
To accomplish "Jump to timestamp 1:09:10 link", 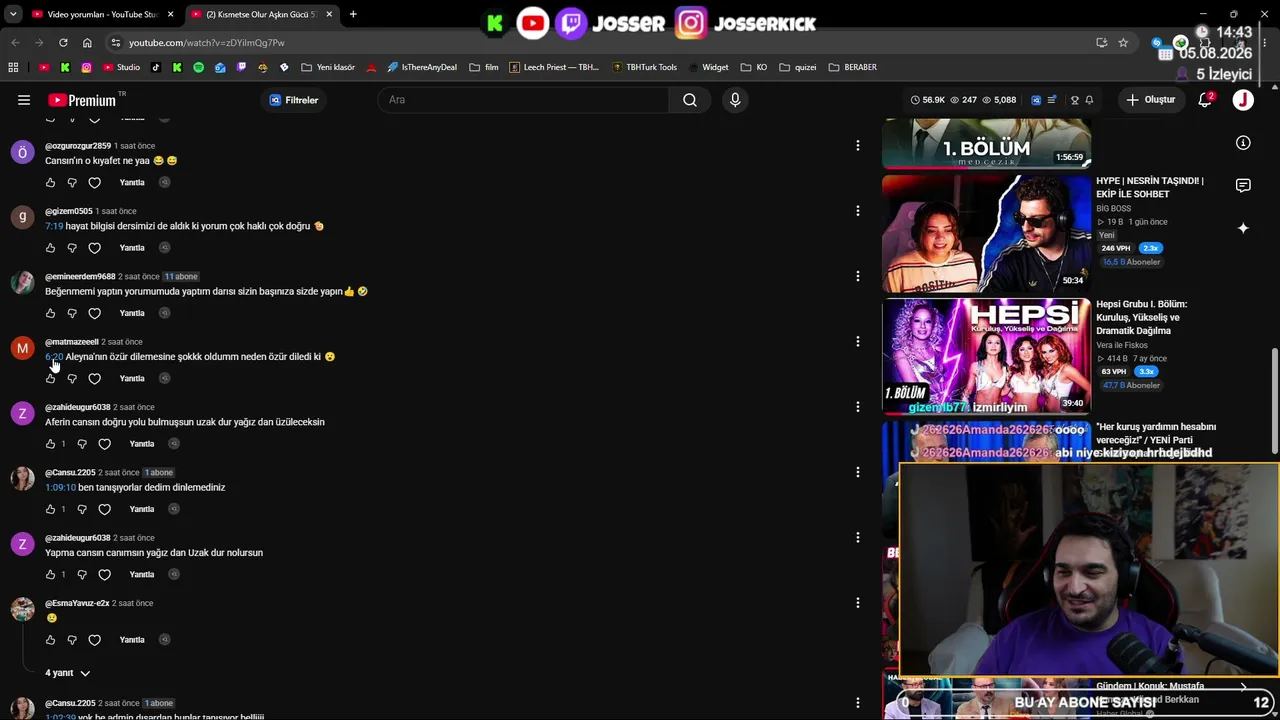I will (x=60, y=488).
